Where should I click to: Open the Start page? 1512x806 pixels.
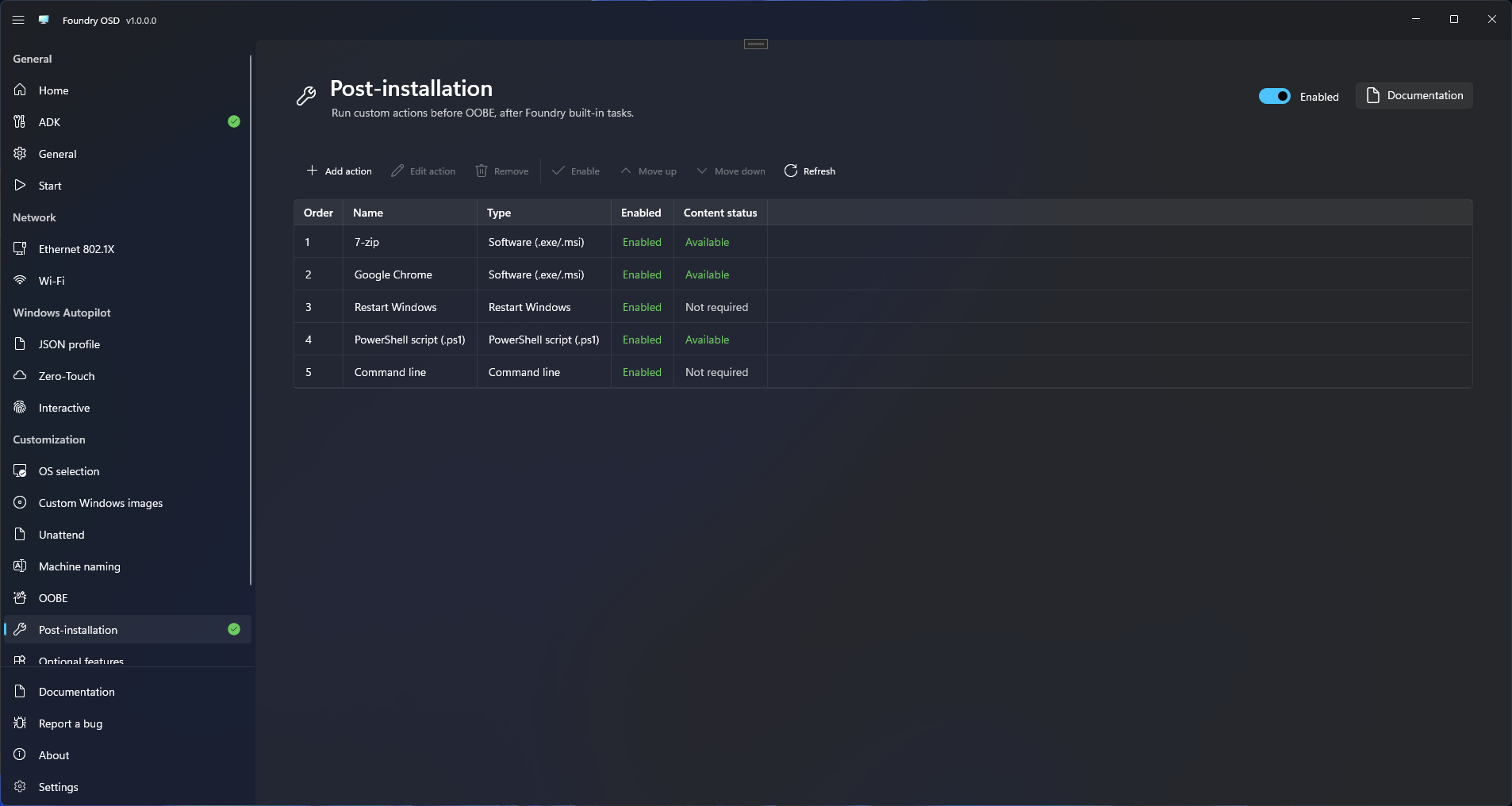tap(127, 186)
